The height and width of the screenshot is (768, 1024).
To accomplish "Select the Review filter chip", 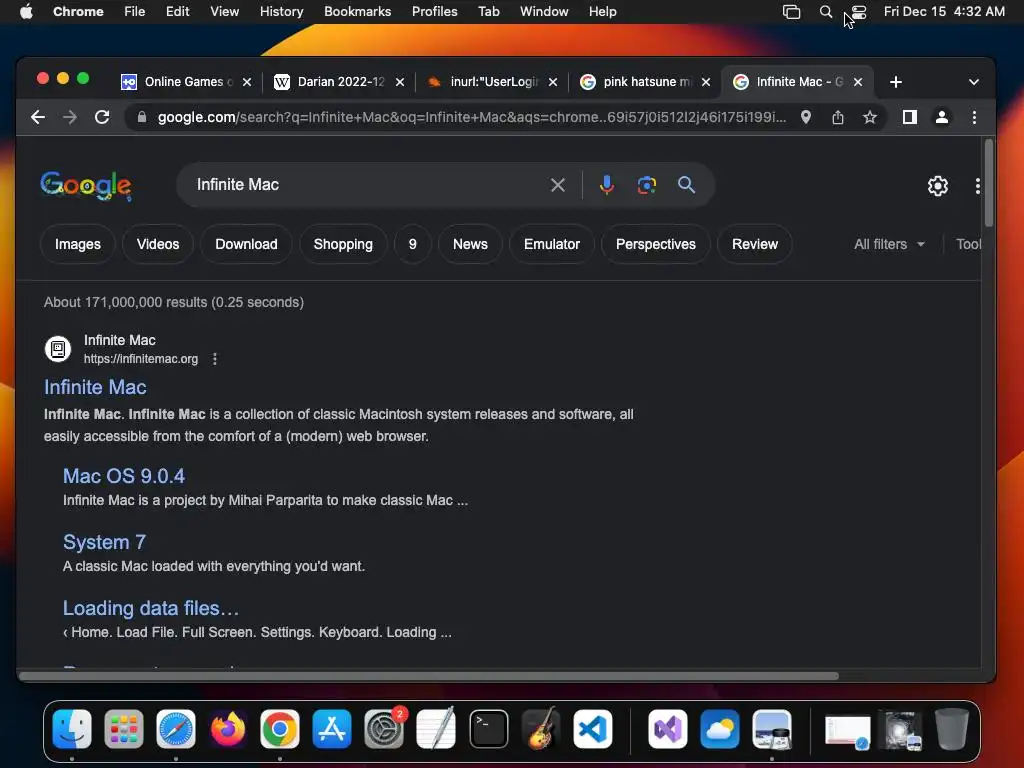I will coord(755,244).
